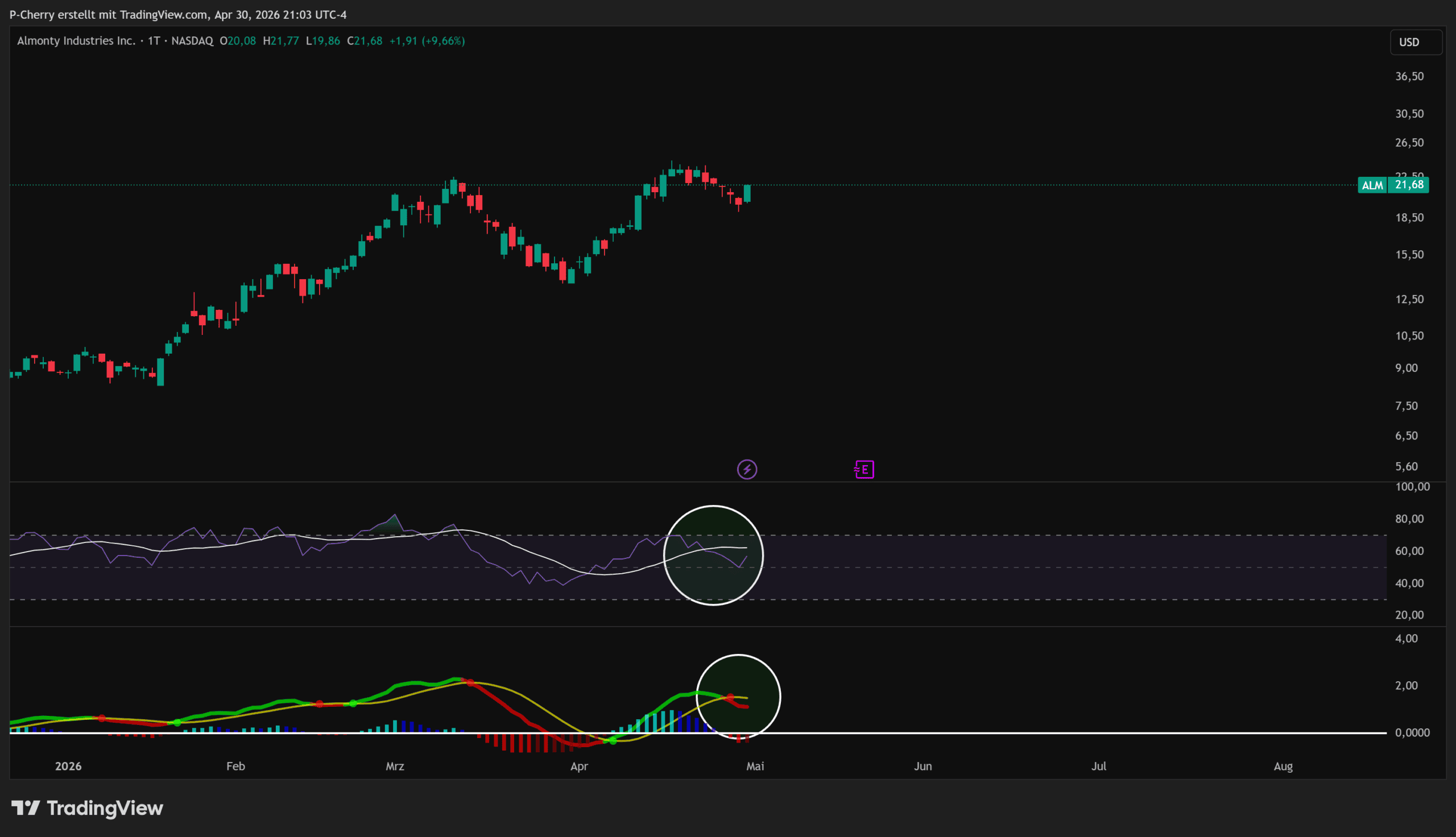This screenshot has height=837, width=1456.
Task: Click the last green candlestick
Action: tap(747, 193)
